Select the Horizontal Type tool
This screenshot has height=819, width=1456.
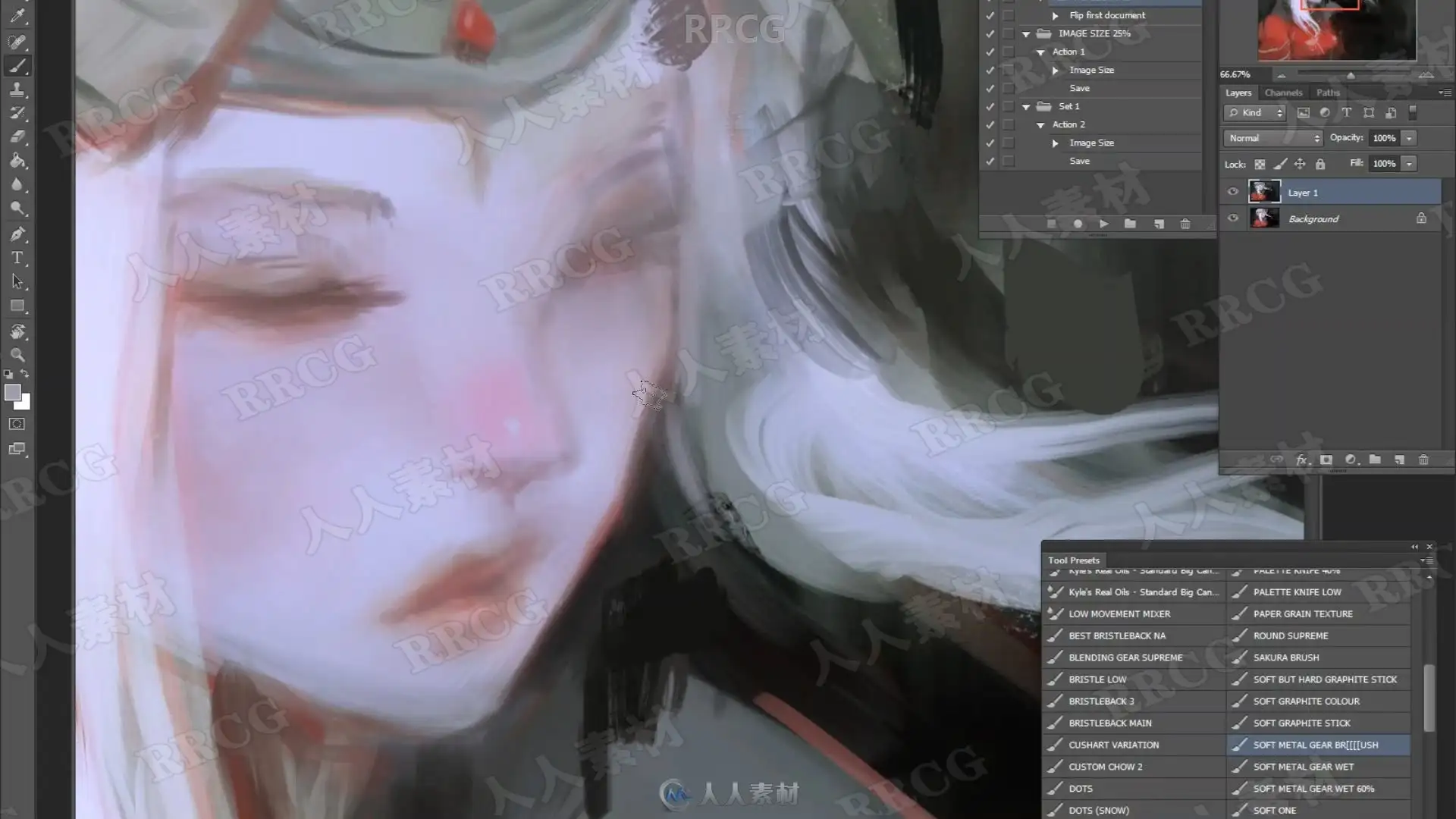17,258
